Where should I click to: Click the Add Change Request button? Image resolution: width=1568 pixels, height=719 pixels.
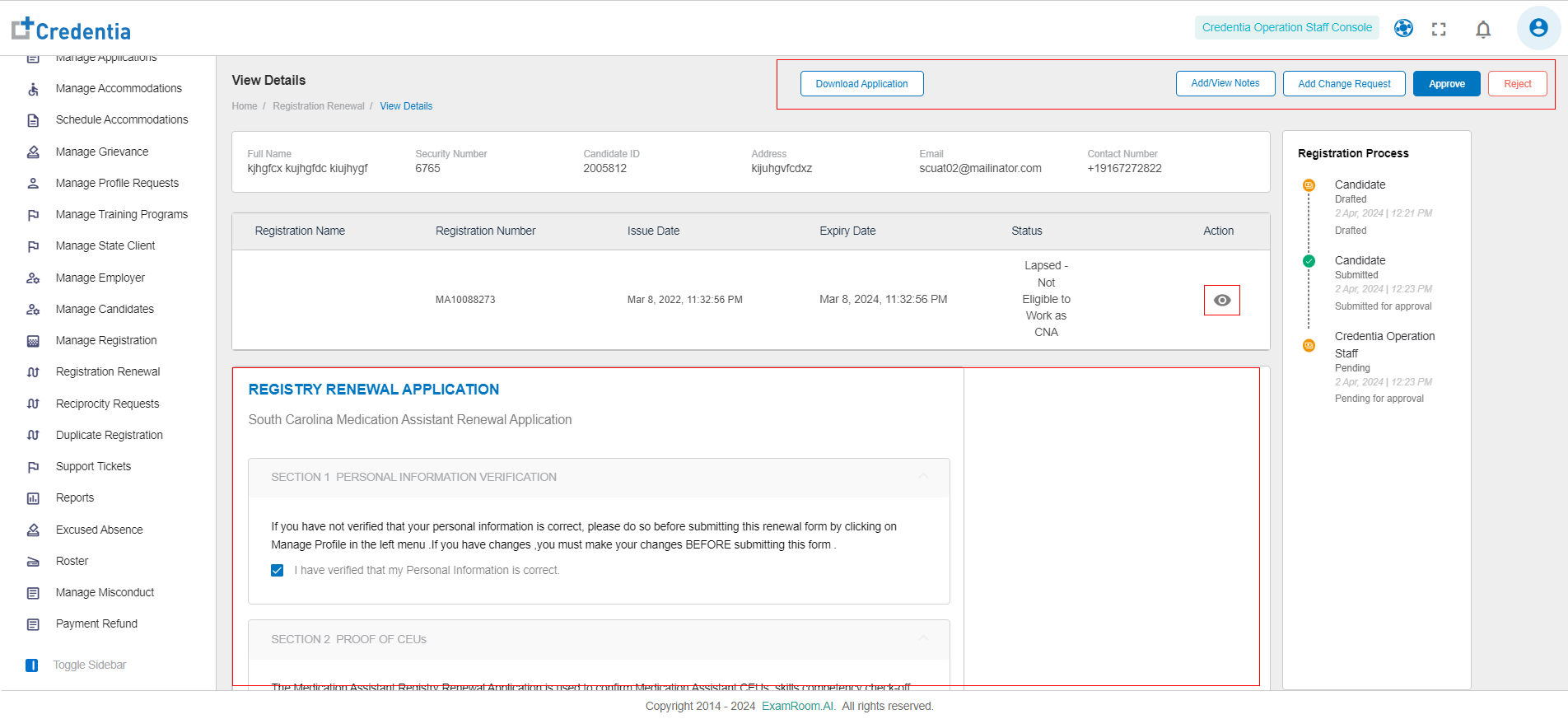(x=1344, y=84)
